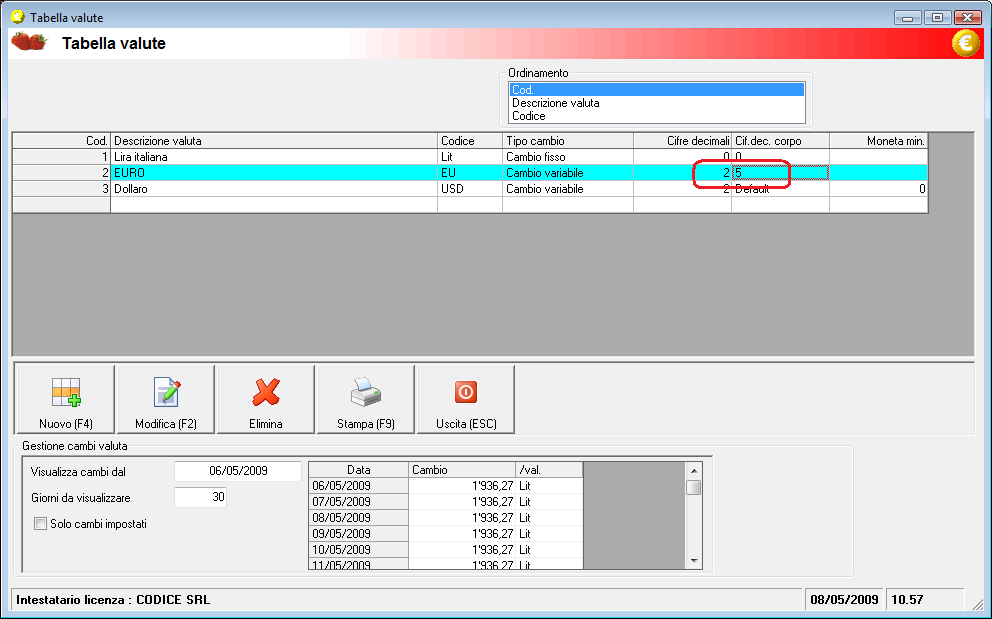Click the strawberry logo beside Tabella valute

pos(30,41)
